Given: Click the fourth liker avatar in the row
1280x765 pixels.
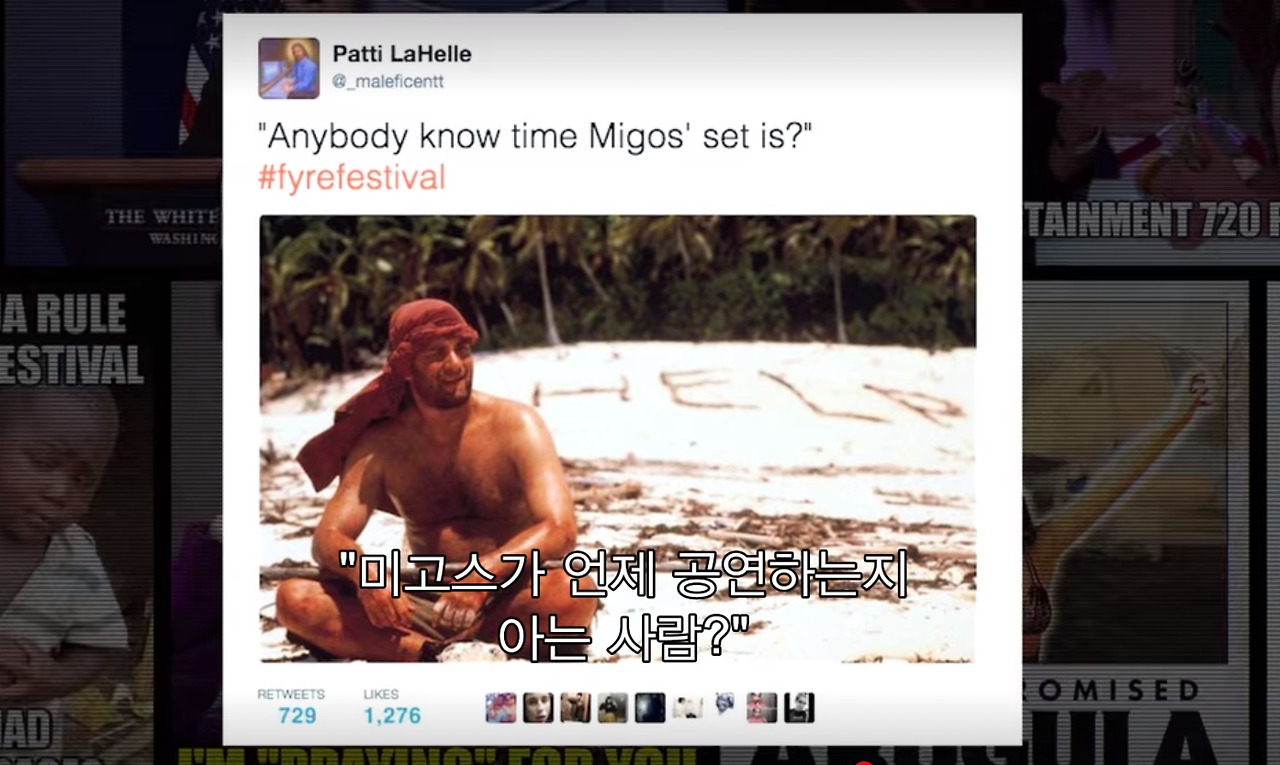Looking at the screenshot, I should [x=613, y=708].
